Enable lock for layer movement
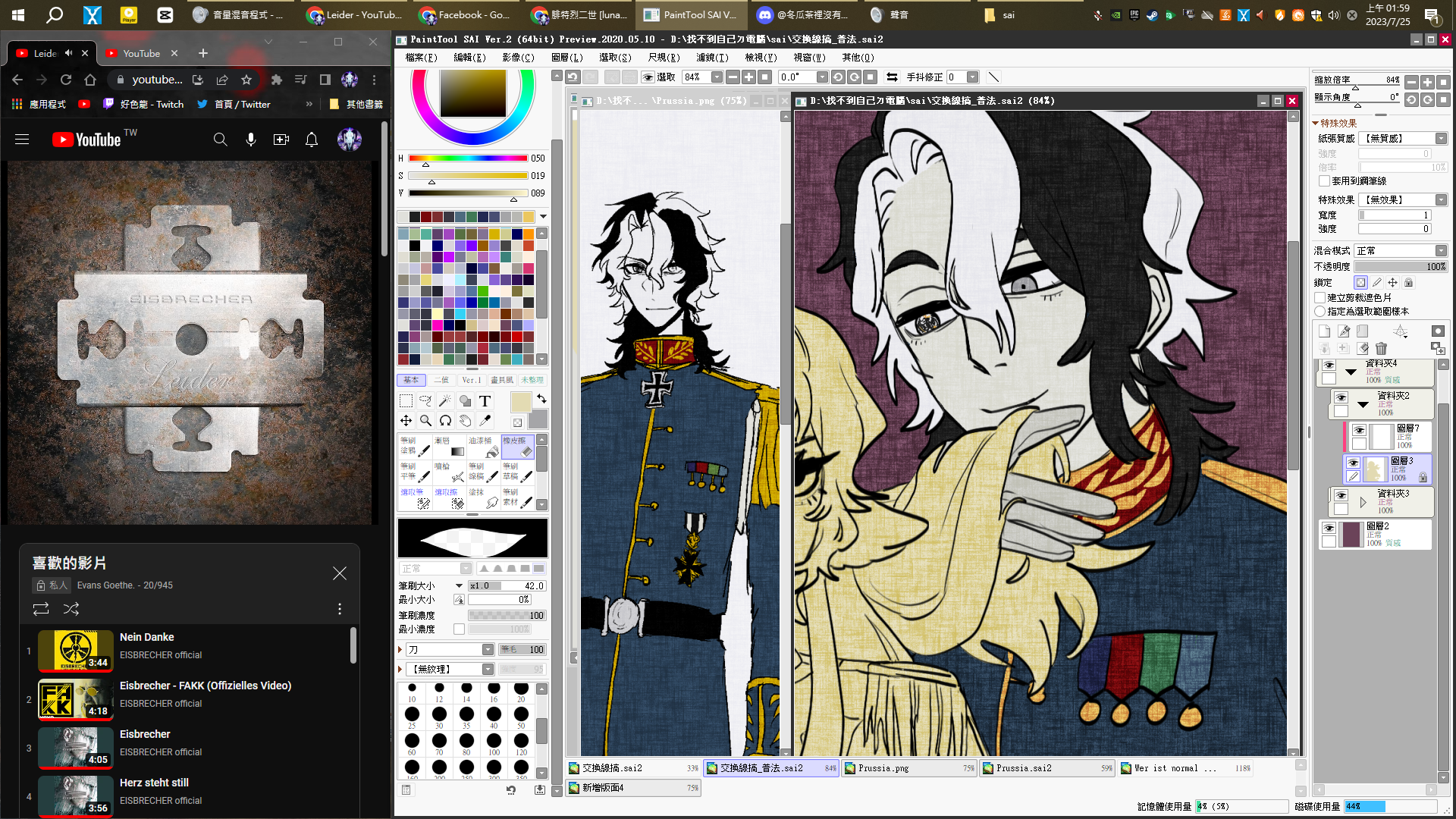 1392,282
